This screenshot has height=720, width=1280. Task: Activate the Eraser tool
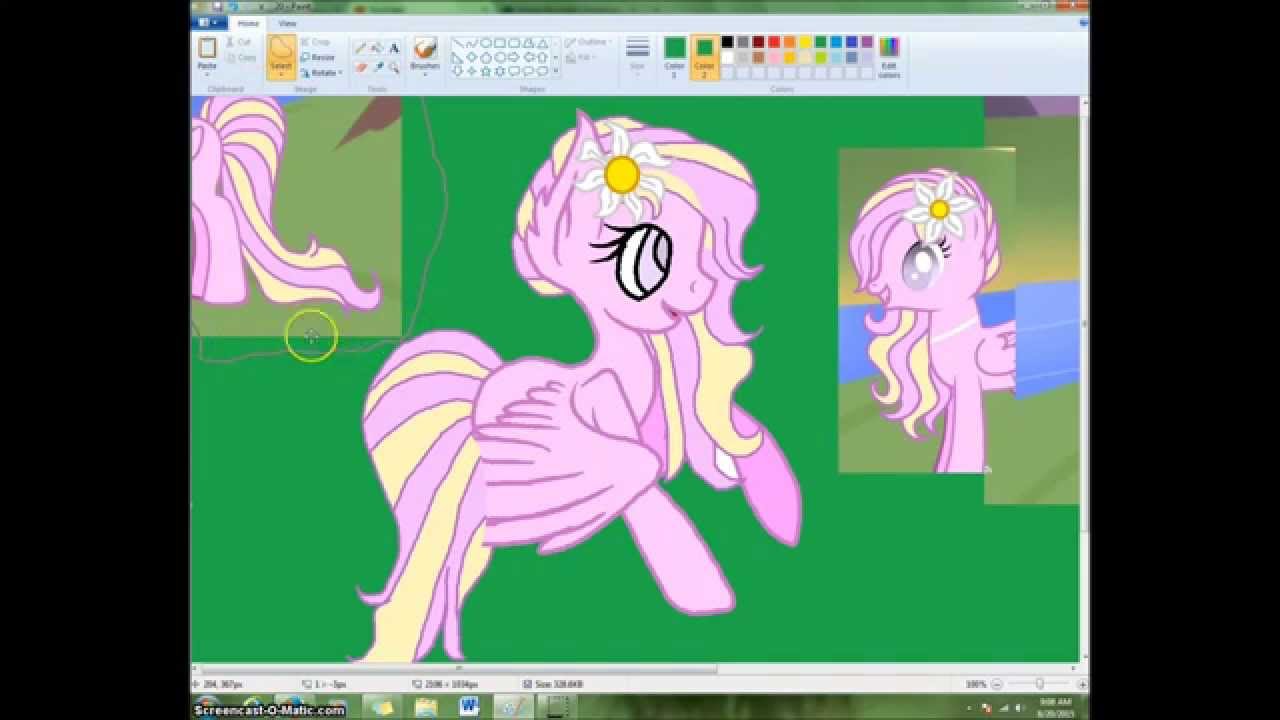coord(360,67)
